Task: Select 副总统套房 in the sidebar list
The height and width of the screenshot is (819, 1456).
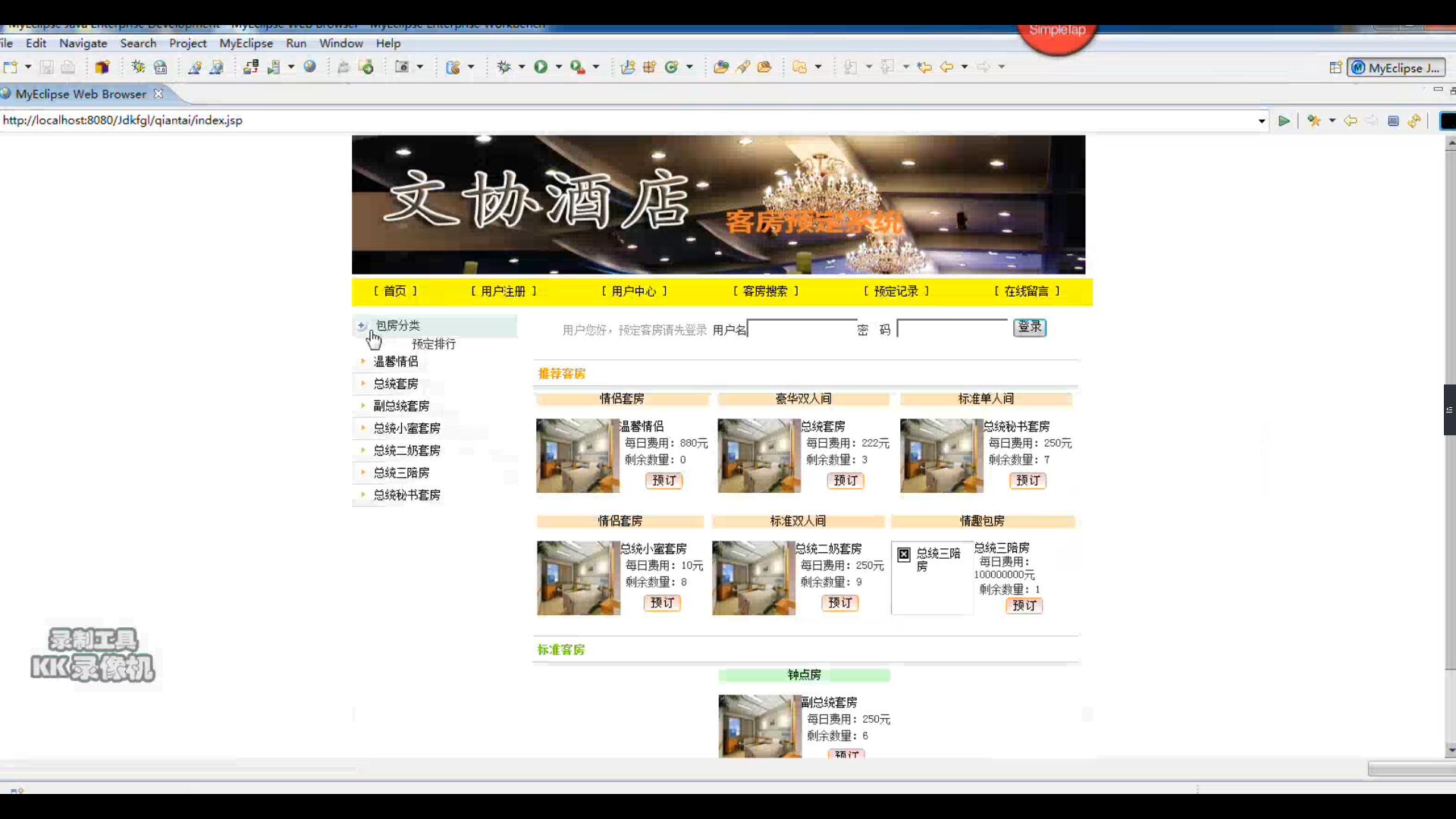Action: pos(401,406)
